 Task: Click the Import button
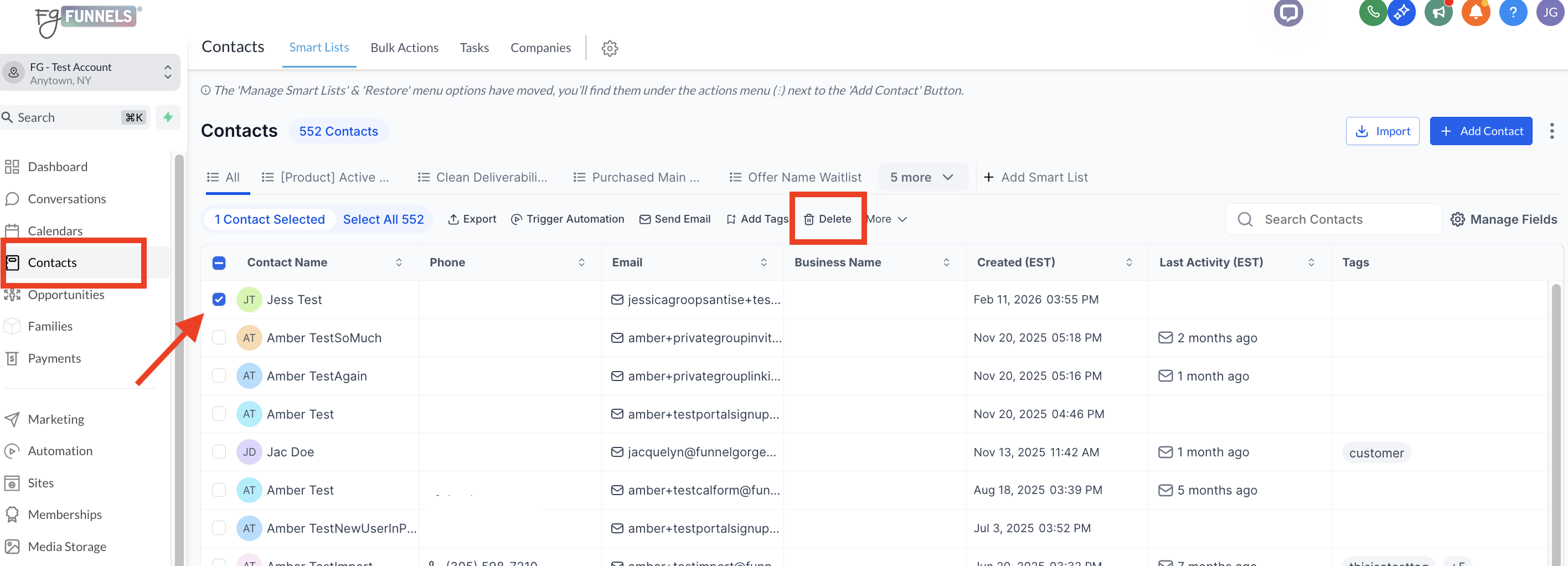click(1383, 131)
